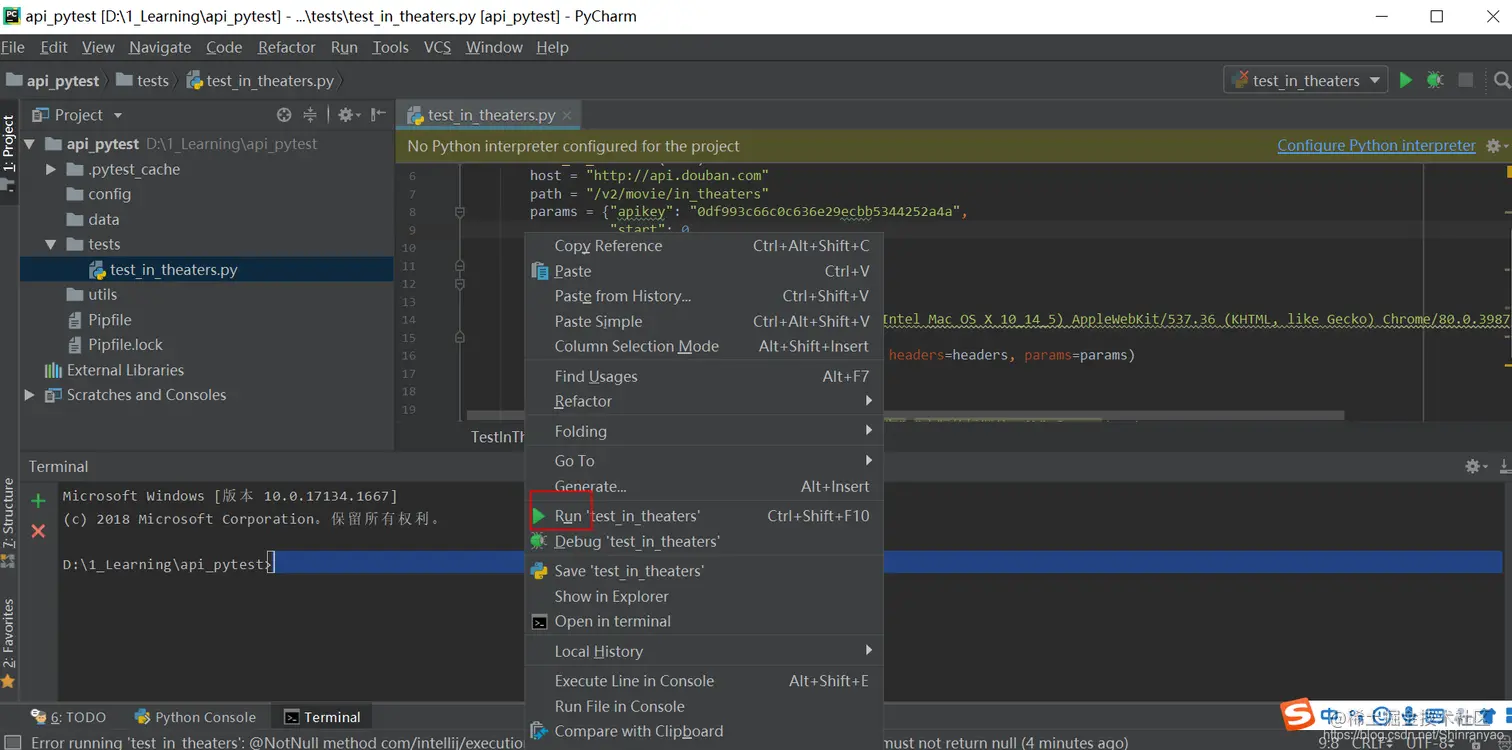The width and height of the screenshot is (1512, 750).
Task: Open Refactor submenu in context menu
Action: coord(703,401)
